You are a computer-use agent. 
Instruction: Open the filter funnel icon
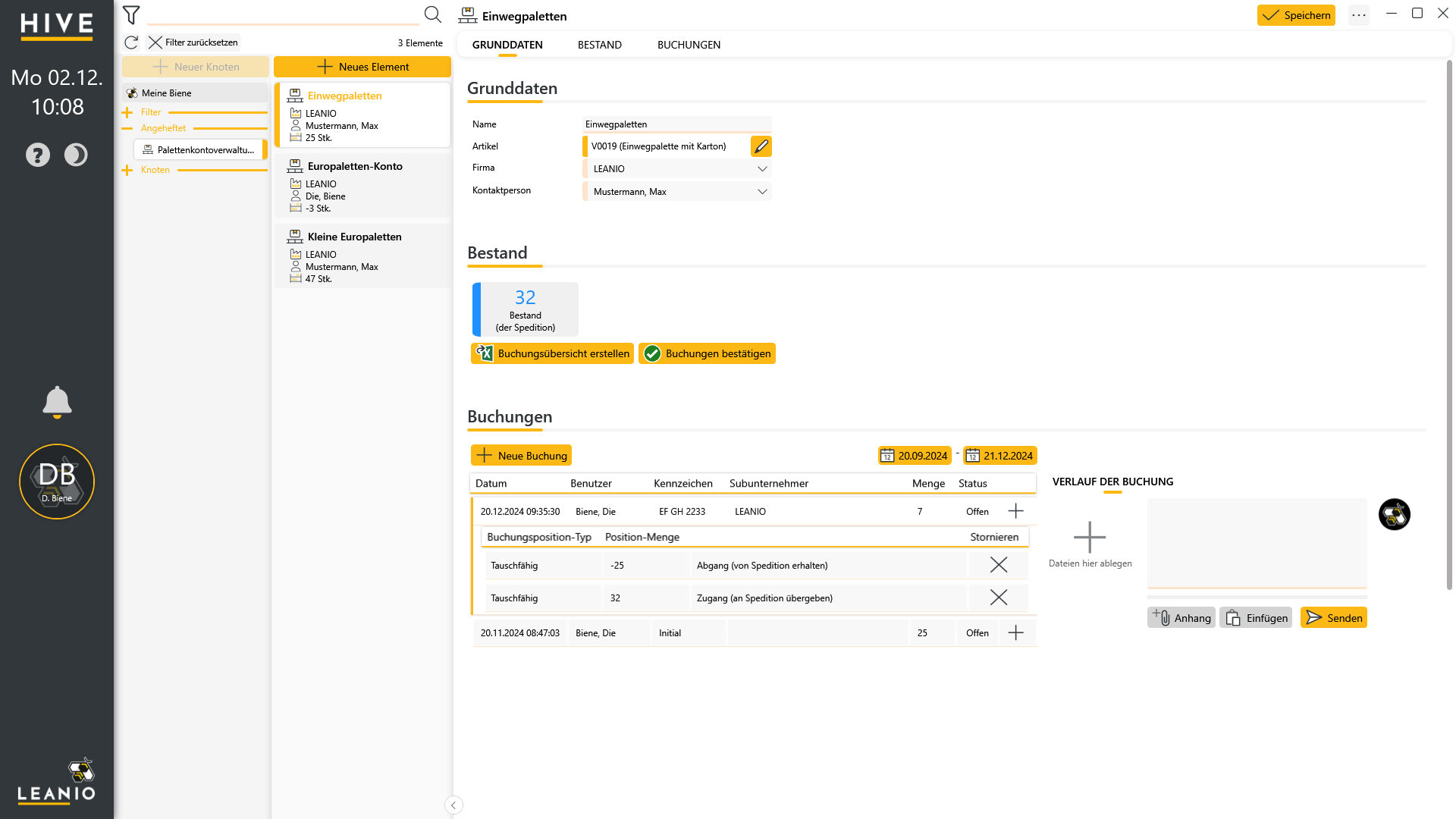(131, 14)
